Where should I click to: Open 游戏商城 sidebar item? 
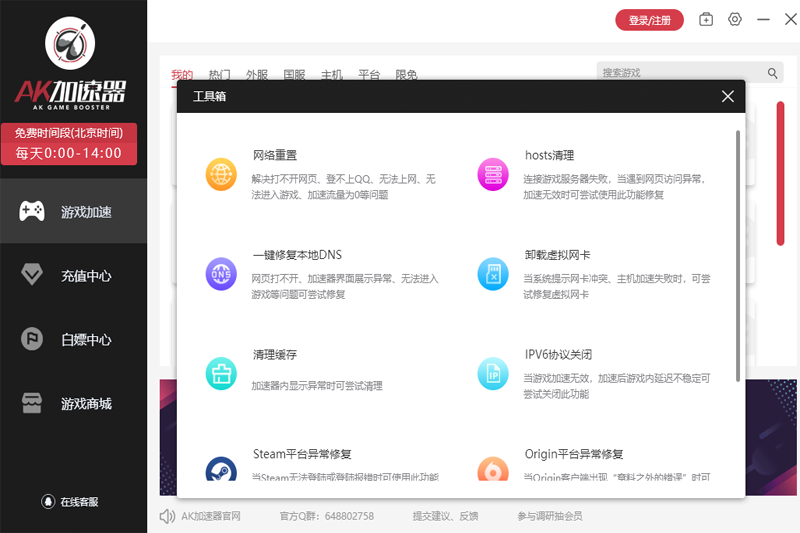74,404
